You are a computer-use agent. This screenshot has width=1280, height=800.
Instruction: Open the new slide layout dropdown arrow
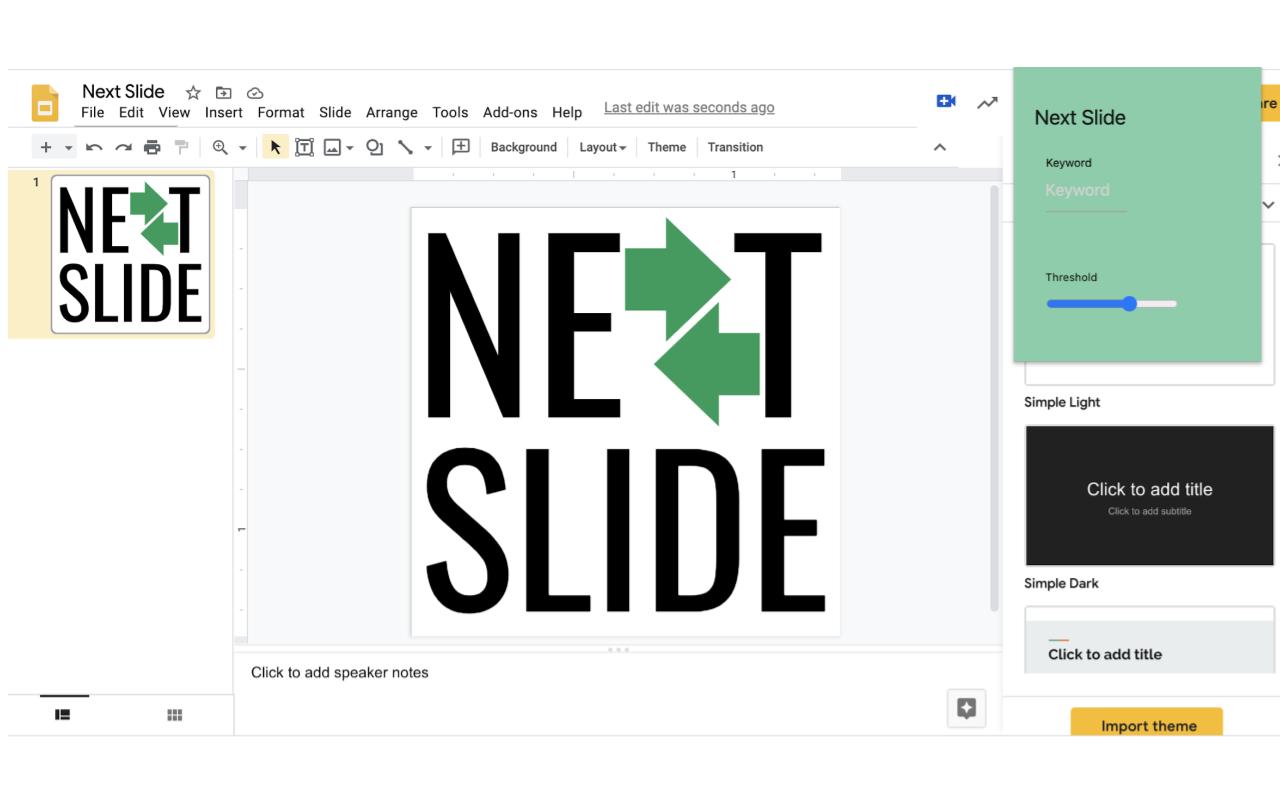[x=69, y=148]
